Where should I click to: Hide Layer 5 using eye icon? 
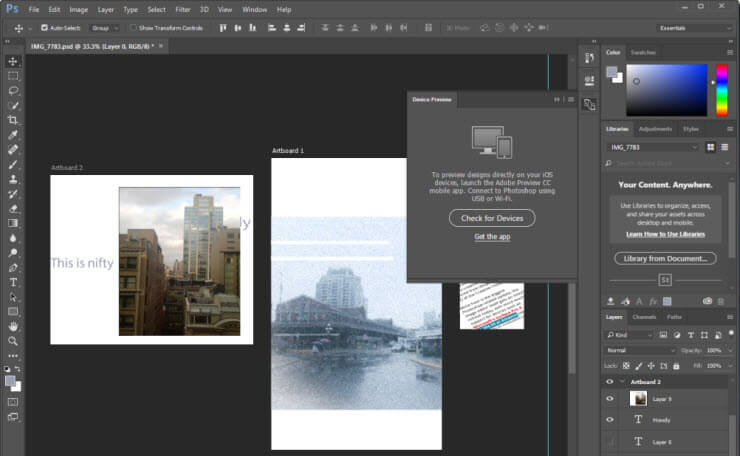tap(610, 398)
